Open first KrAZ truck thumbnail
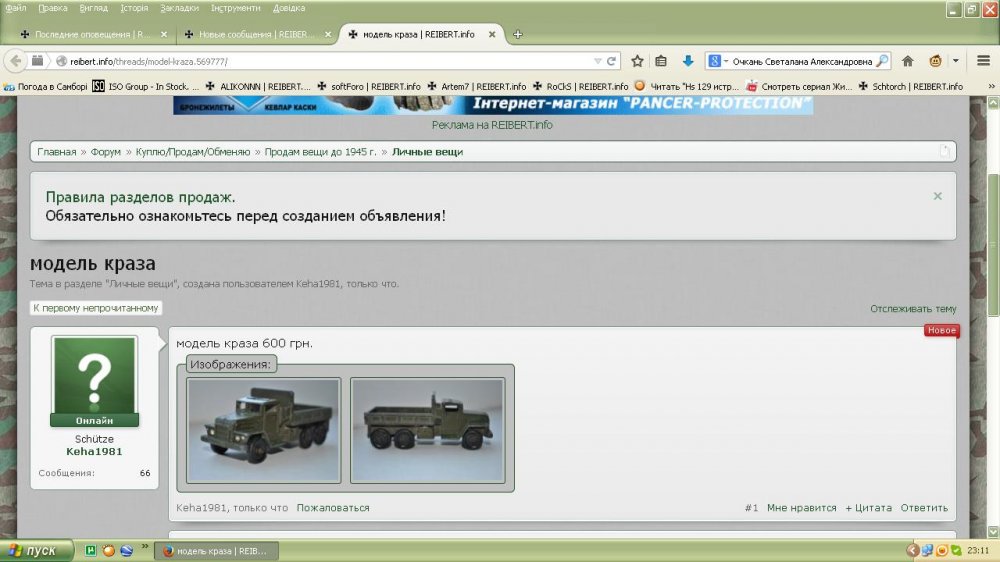Image resolution: width=1000 pixels, height=562 pixels. click(263, 430)
